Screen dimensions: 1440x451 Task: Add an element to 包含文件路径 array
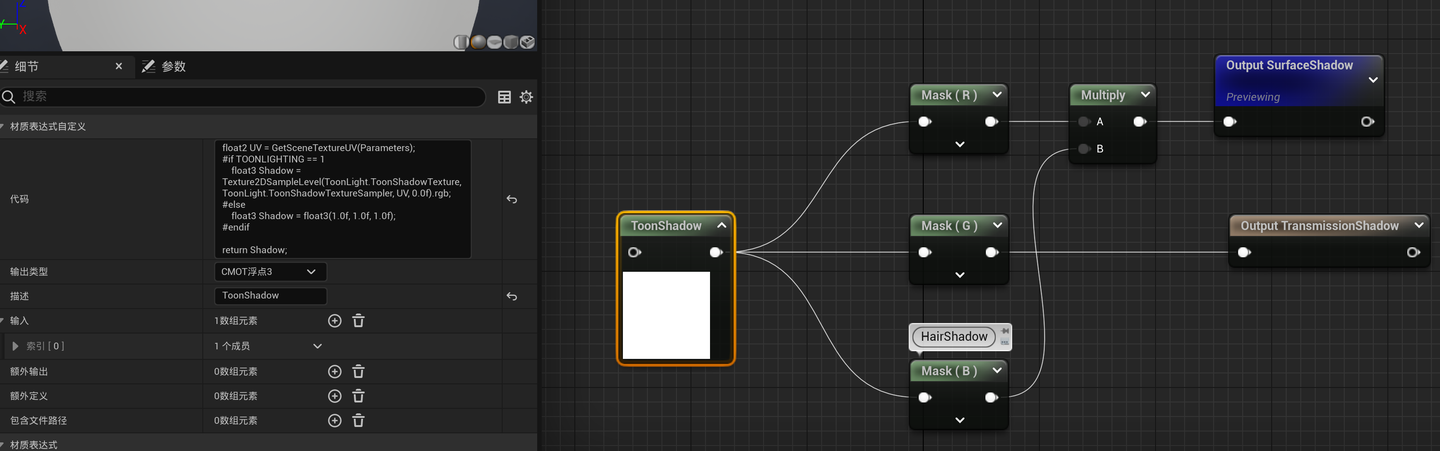(335, 421)
